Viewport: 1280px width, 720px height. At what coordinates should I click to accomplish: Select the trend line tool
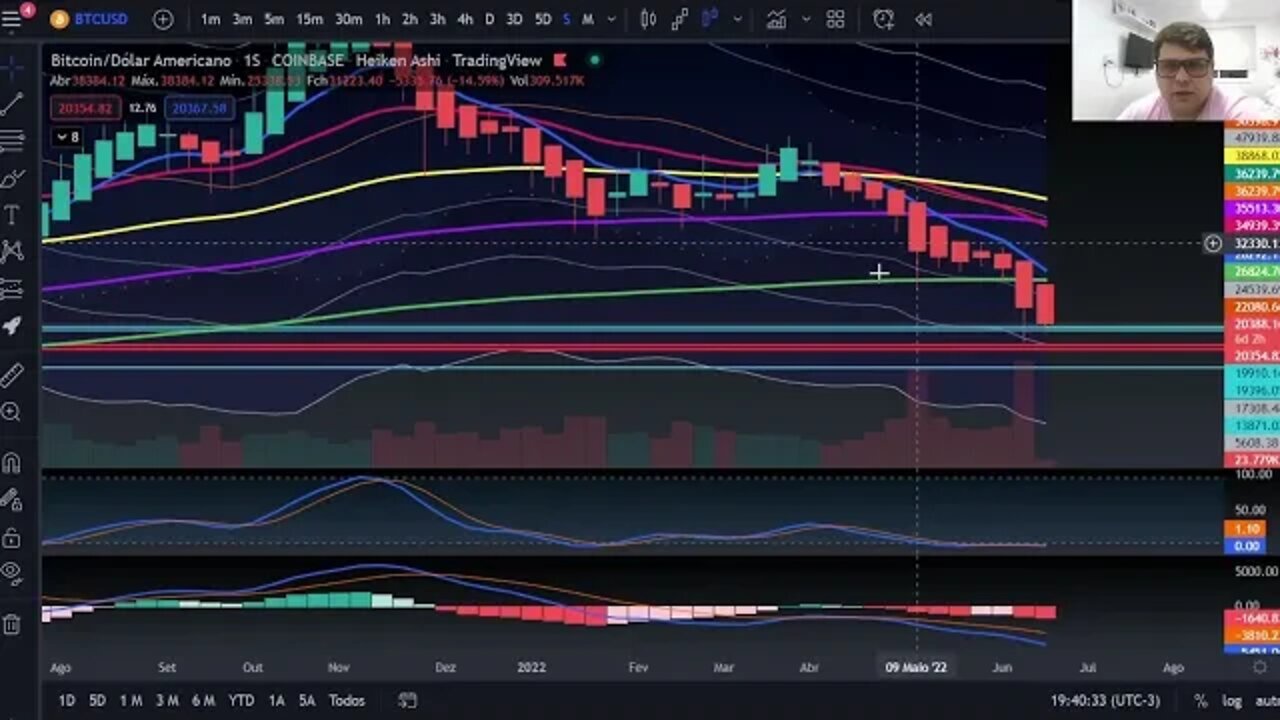pos(12,103)
